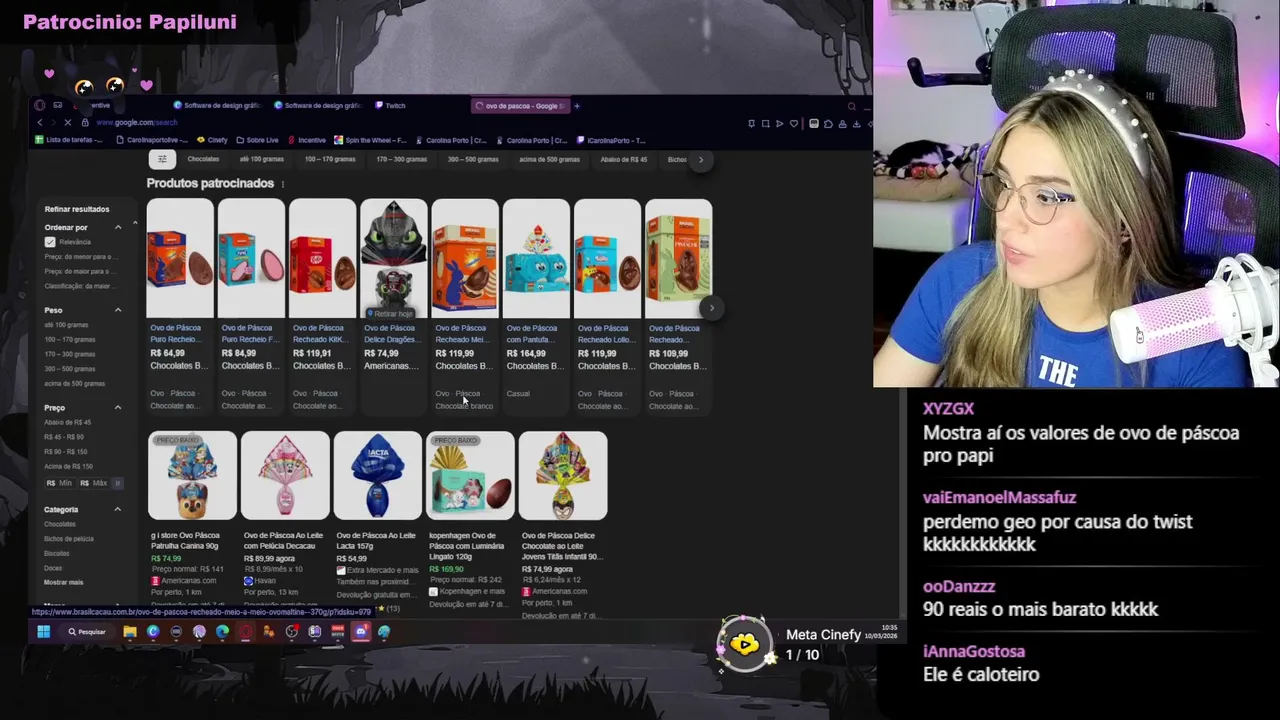Click the R$ Máx price input
The image size is (1280, 720).
[x=93, y=483]
